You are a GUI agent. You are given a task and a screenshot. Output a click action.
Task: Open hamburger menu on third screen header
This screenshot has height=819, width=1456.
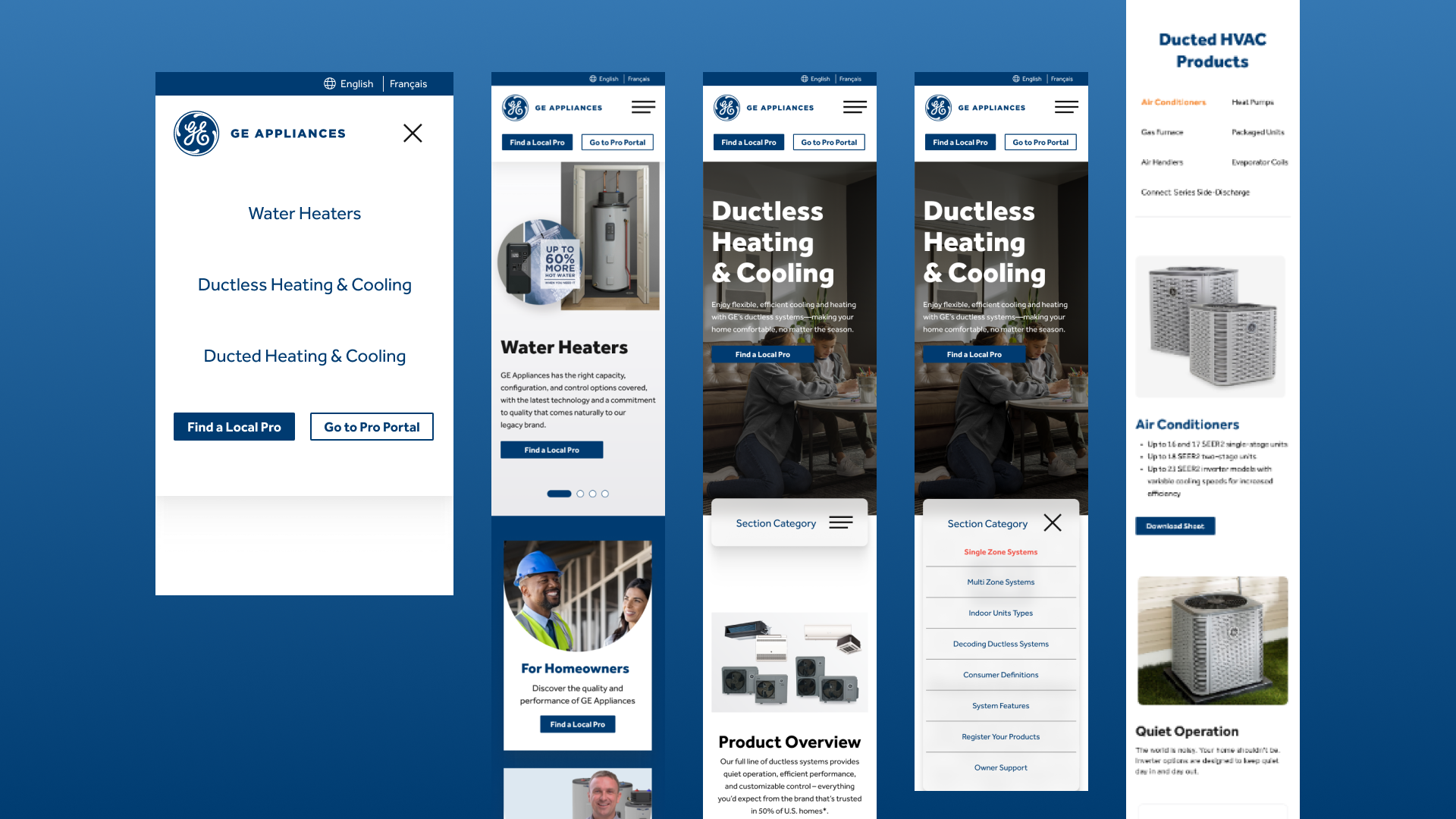point(855,108)
